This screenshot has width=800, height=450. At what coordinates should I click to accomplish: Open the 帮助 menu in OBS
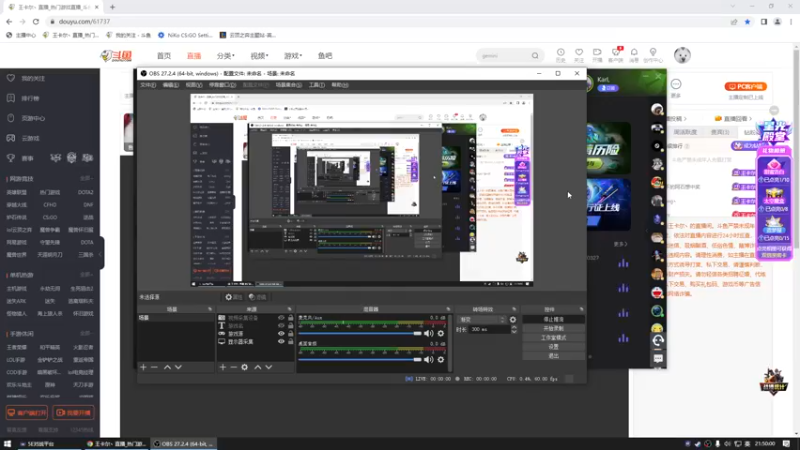coord(340,85)
